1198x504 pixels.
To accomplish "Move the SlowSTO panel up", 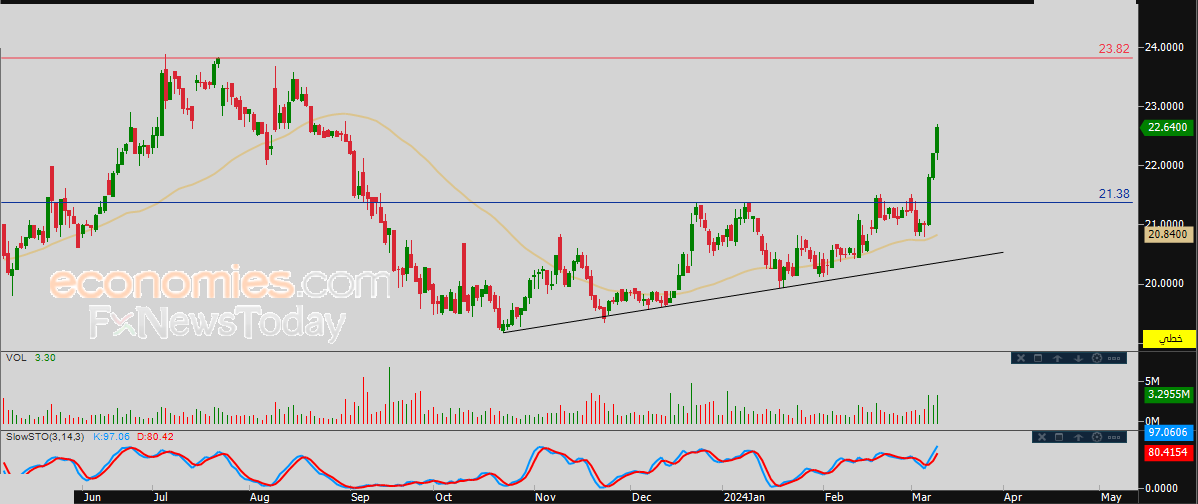I will pyautogui.click(x=1078, y=437).
